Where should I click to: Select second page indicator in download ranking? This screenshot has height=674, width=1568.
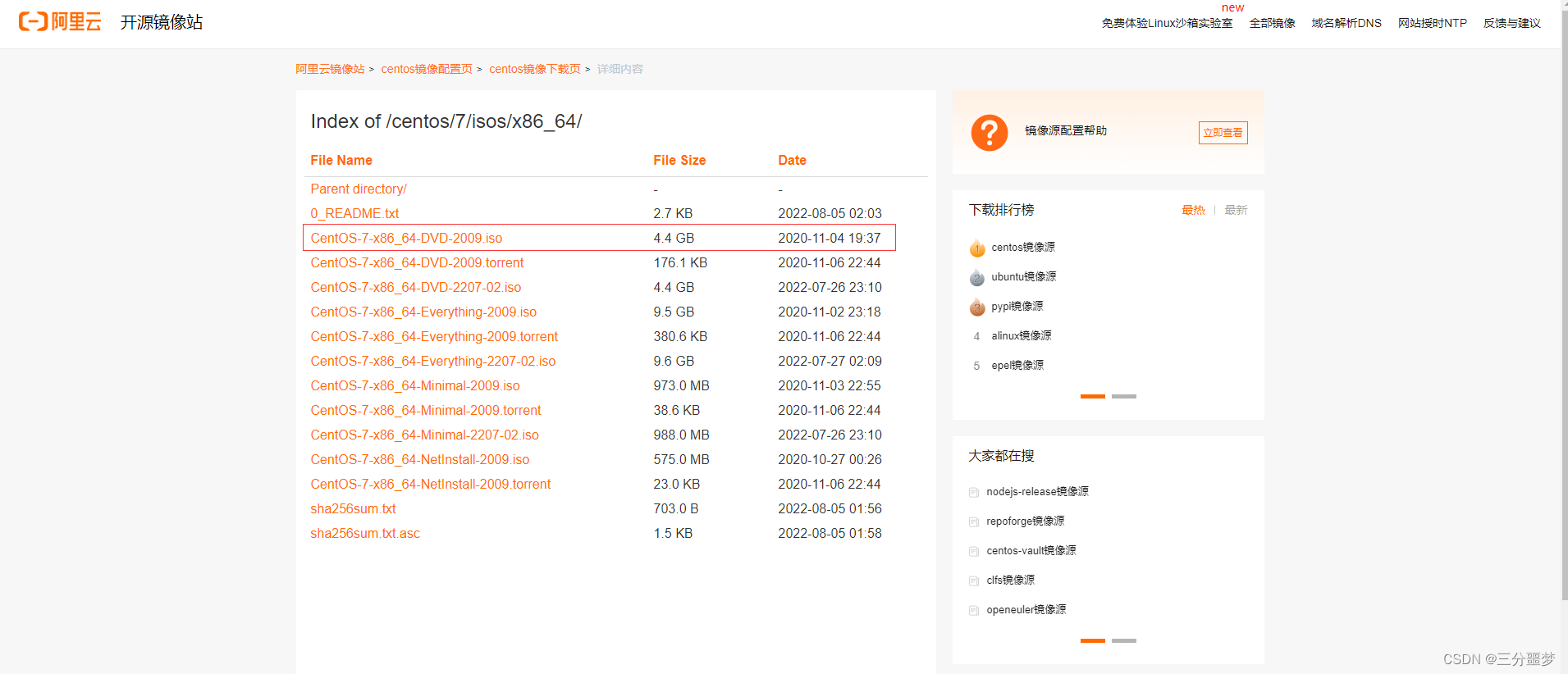tap(1124, 396)
